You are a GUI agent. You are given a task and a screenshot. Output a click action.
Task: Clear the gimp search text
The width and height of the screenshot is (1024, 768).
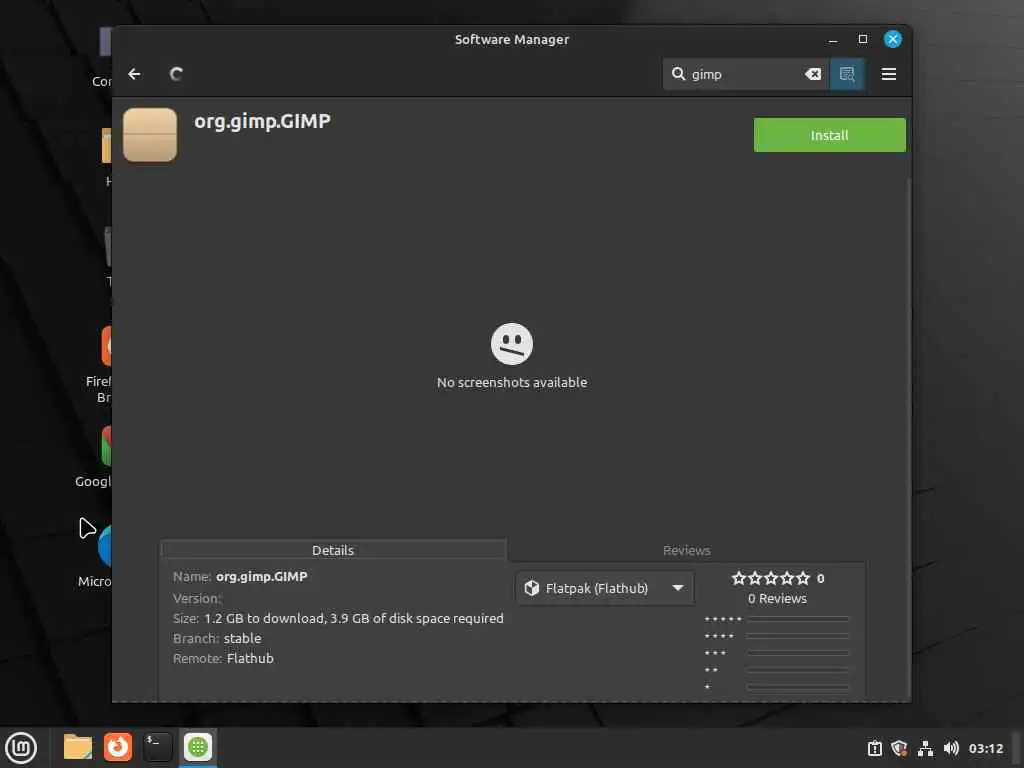coord(813,74)
